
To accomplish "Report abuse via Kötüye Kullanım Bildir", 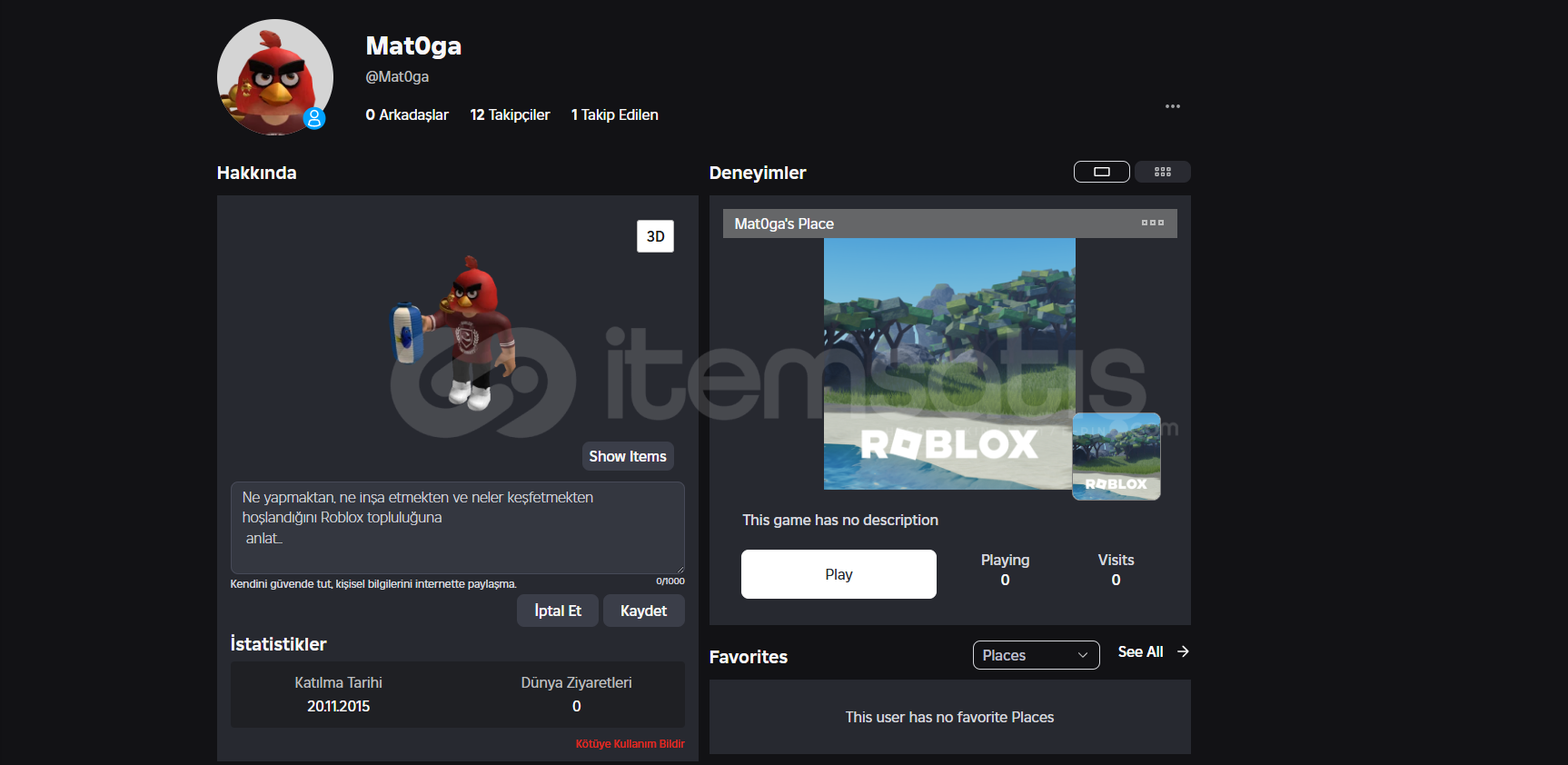I will (630, 744).
